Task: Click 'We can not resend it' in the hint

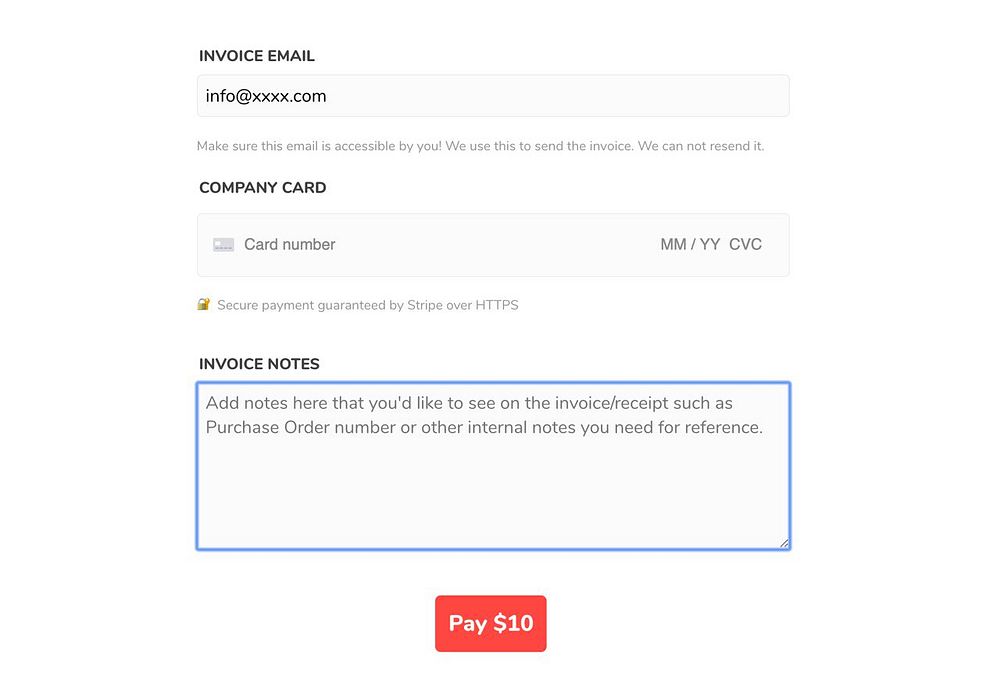Action: (x=700, y=146)
